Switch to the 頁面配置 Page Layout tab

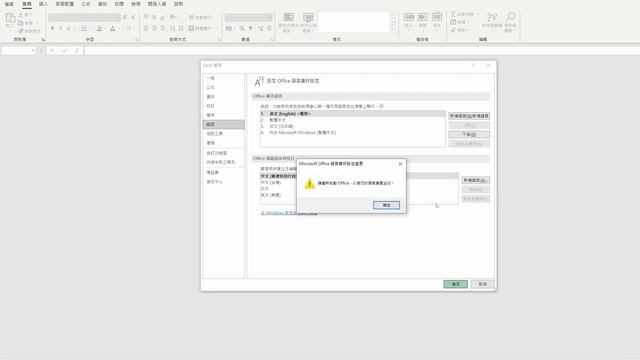point(64,4)
